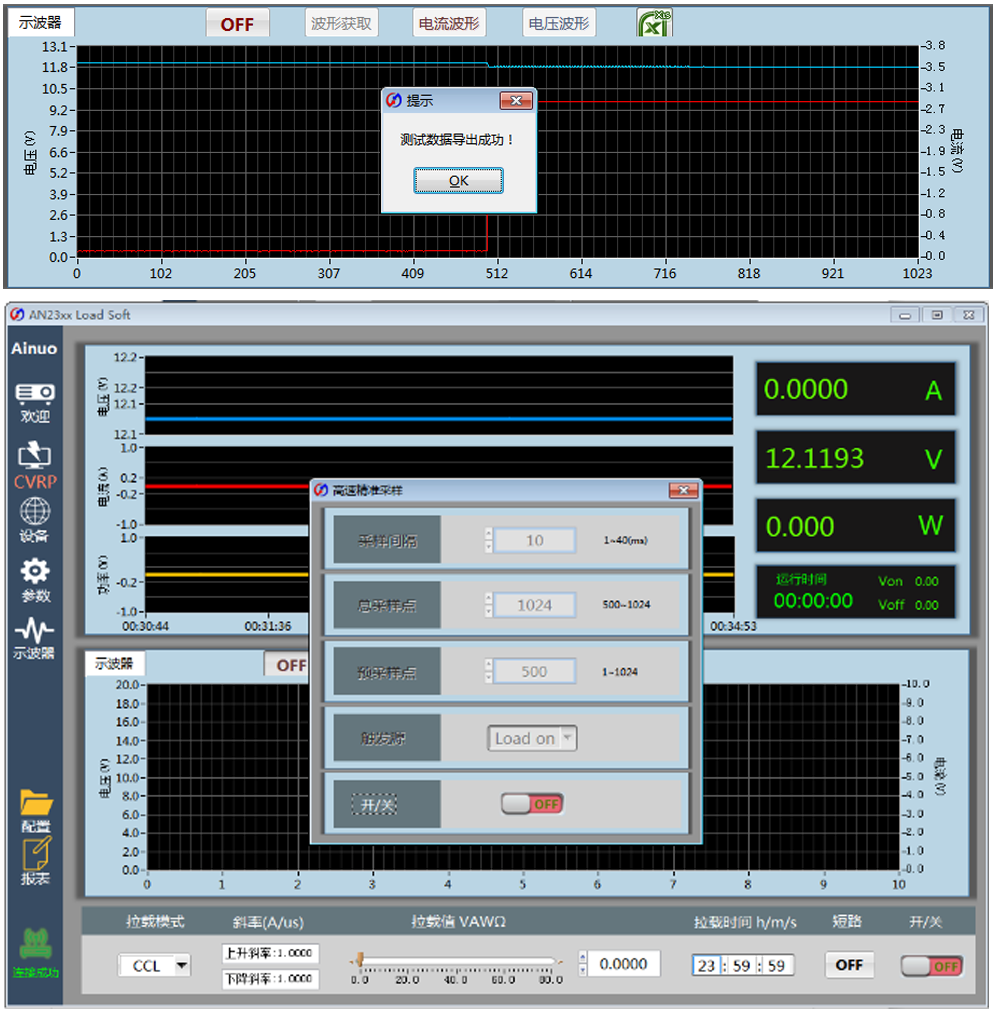Click OK in the export success dialog

tap(458, 181)
